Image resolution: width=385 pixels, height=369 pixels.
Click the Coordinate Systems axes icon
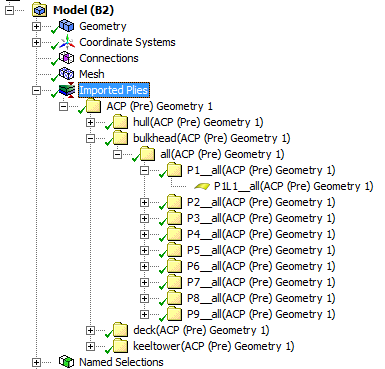click(x=66, y=42)
